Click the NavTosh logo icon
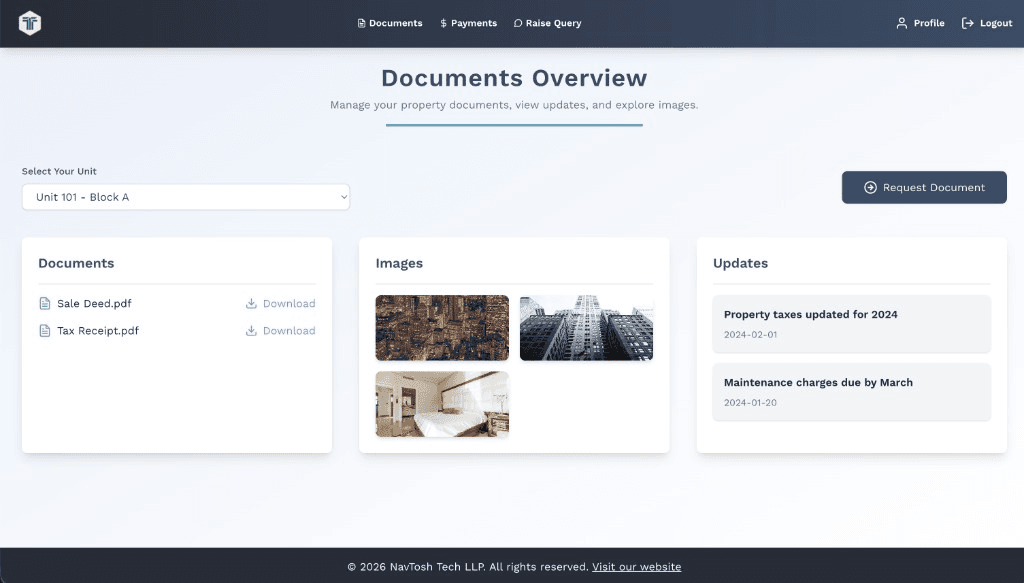1024x583 pixels. [29, 22]
